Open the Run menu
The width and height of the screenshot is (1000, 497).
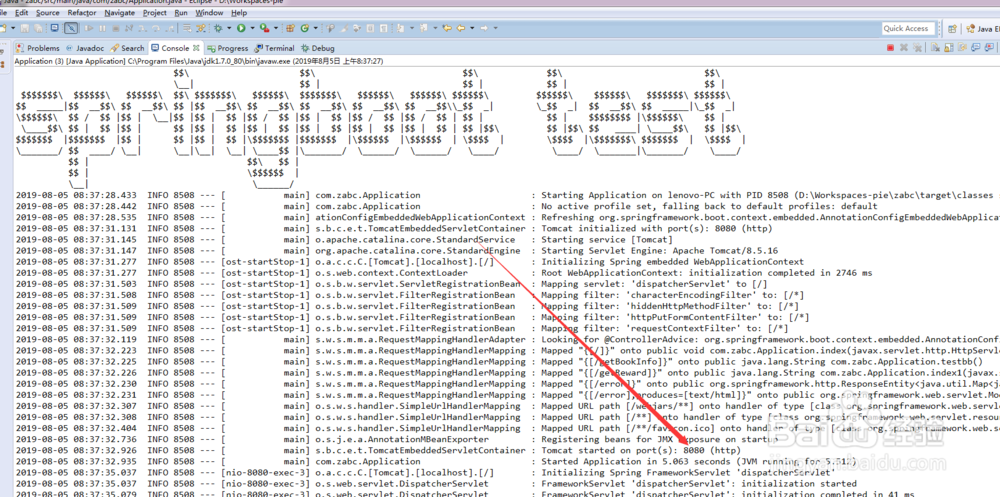point(181,13)
